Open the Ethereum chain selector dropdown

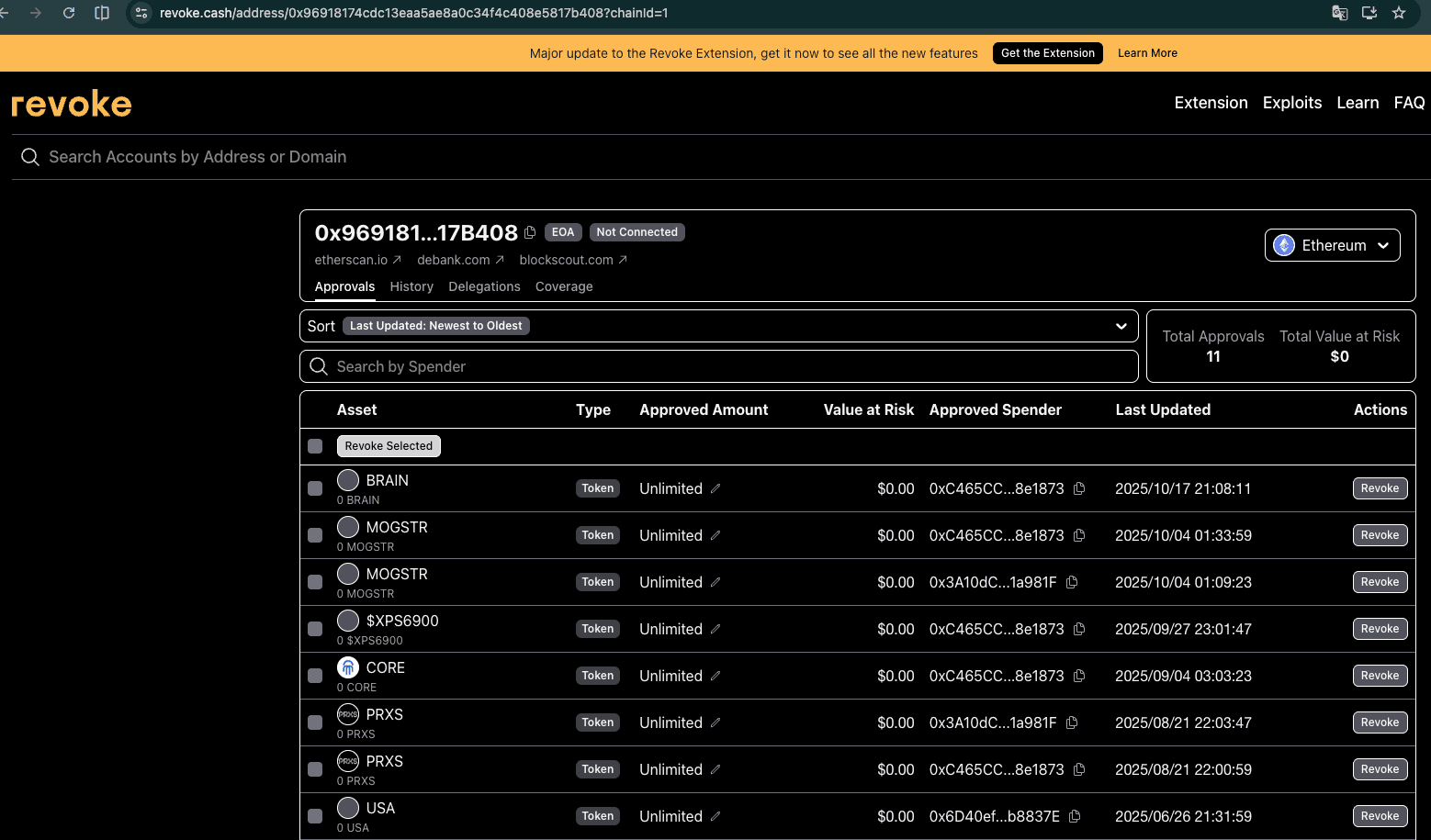tap(1332, 245)
